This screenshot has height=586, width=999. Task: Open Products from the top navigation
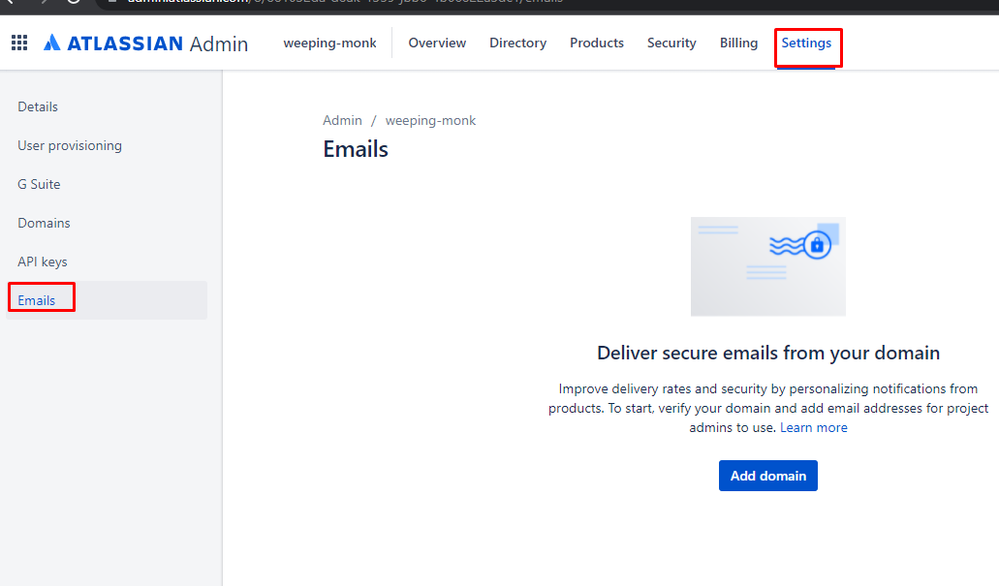pyautogui.click(x=596, y=42)
